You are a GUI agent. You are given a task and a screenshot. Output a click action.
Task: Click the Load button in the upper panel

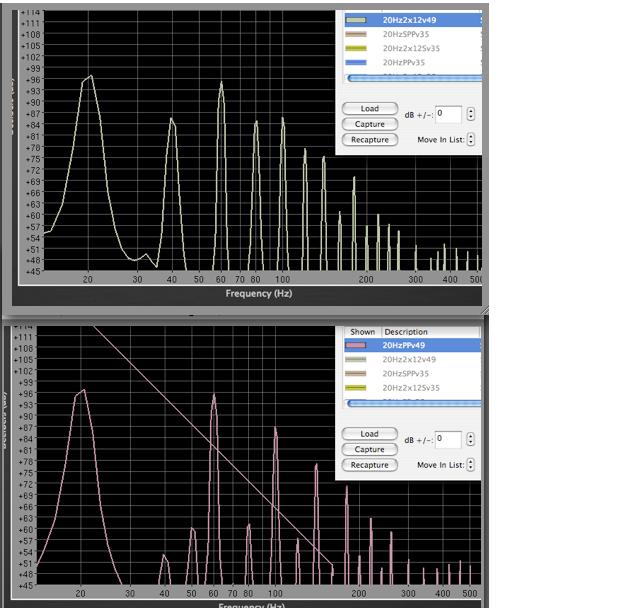[369, 108]
